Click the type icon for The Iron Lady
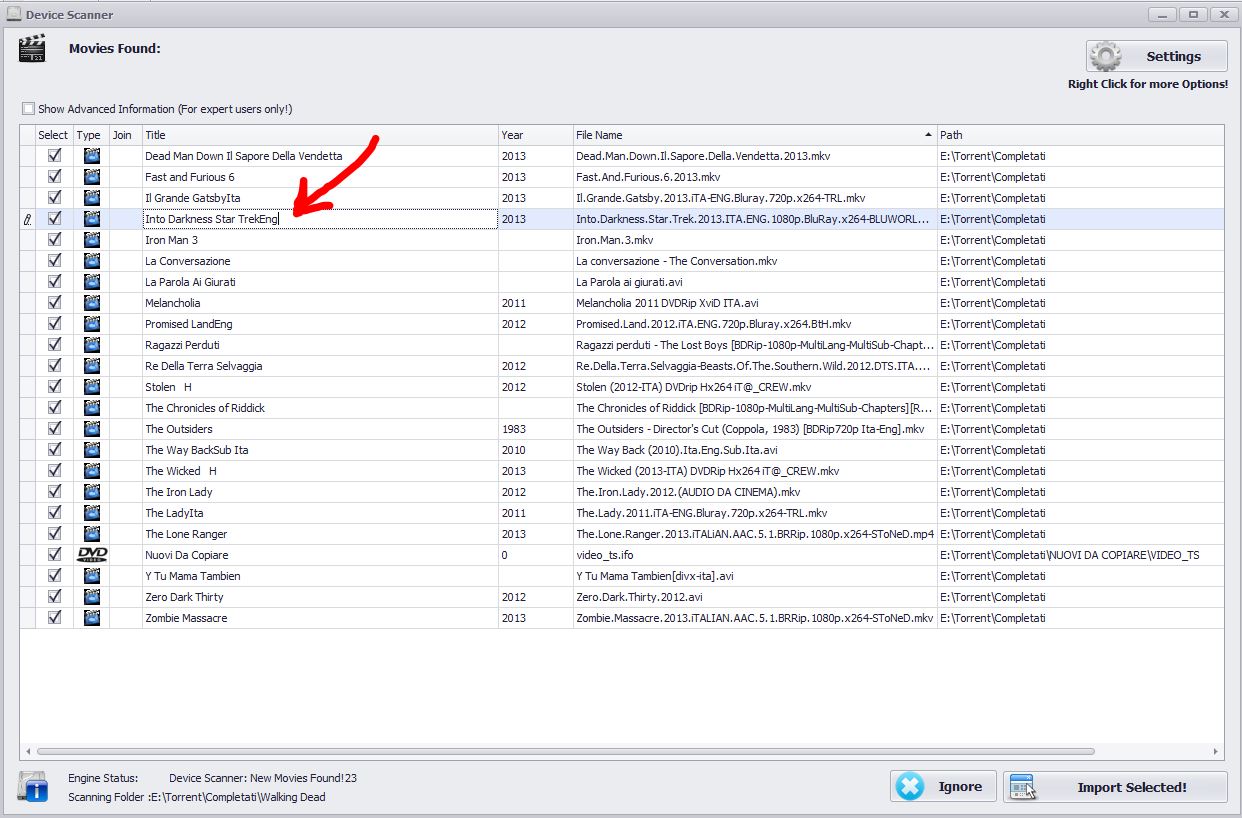Image resolution: width=1242 pixels, height=818 pixels. tap(92, 492)
